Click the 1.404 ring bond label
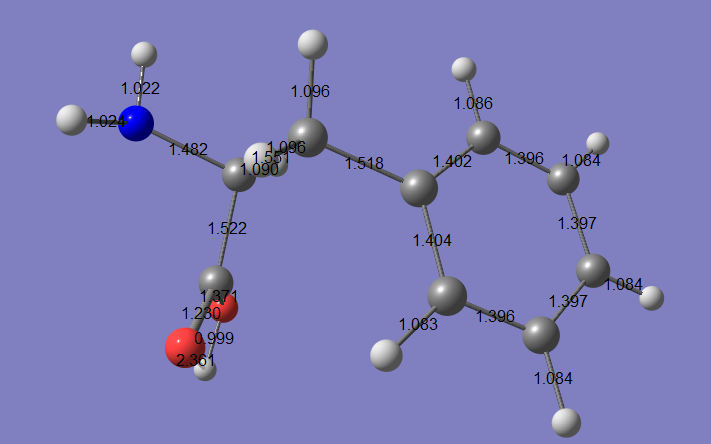The height and width of the screenshot is (444, 711). click(x=432, y=240)
